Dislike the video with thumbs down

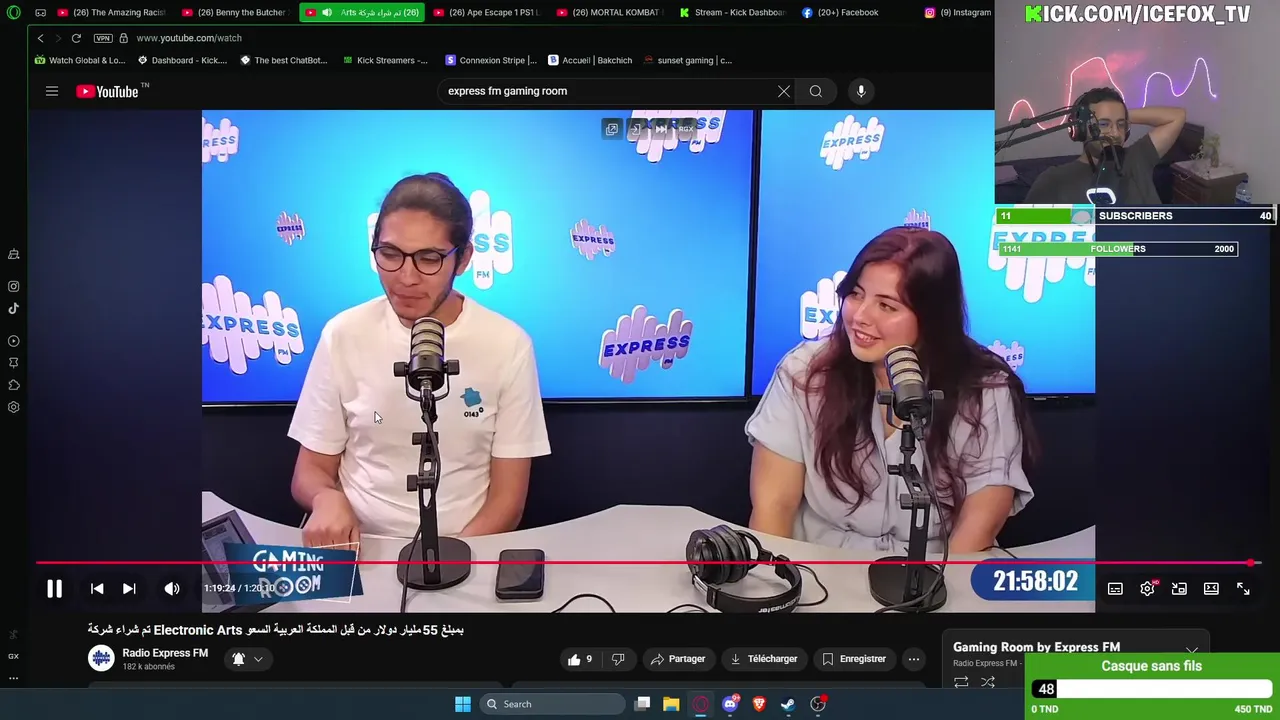(x=618, y=659)
